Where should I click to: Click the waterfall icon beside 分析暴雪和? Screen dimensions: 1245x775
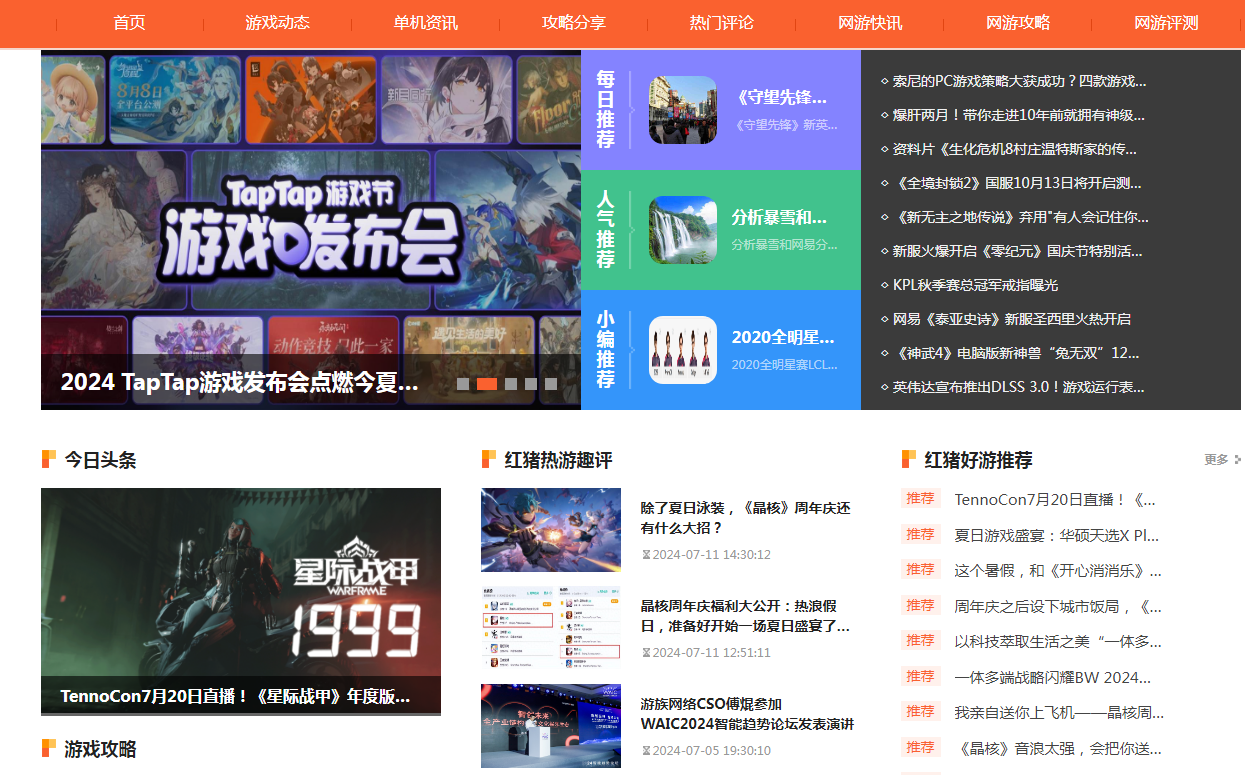[x=683, y=230]
